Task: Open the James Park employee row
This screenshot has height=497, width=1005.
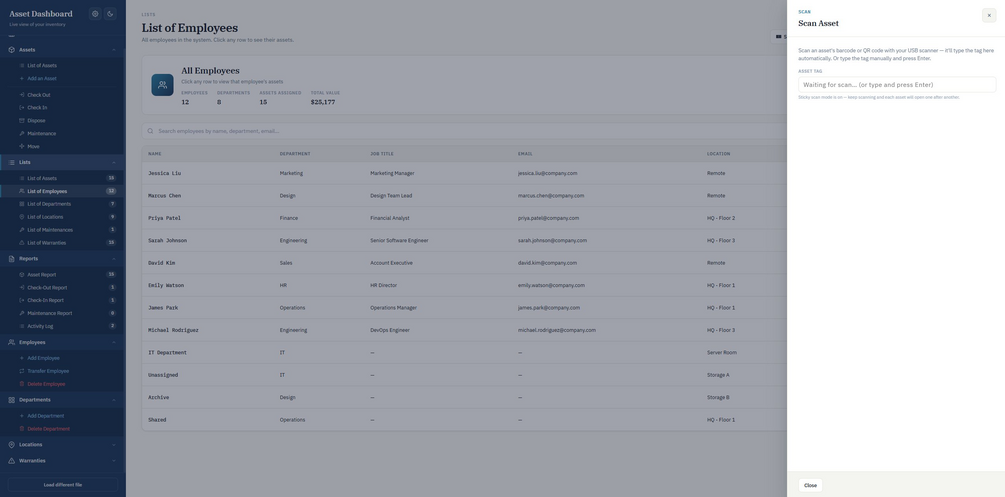Action: (x=464, y=308)
